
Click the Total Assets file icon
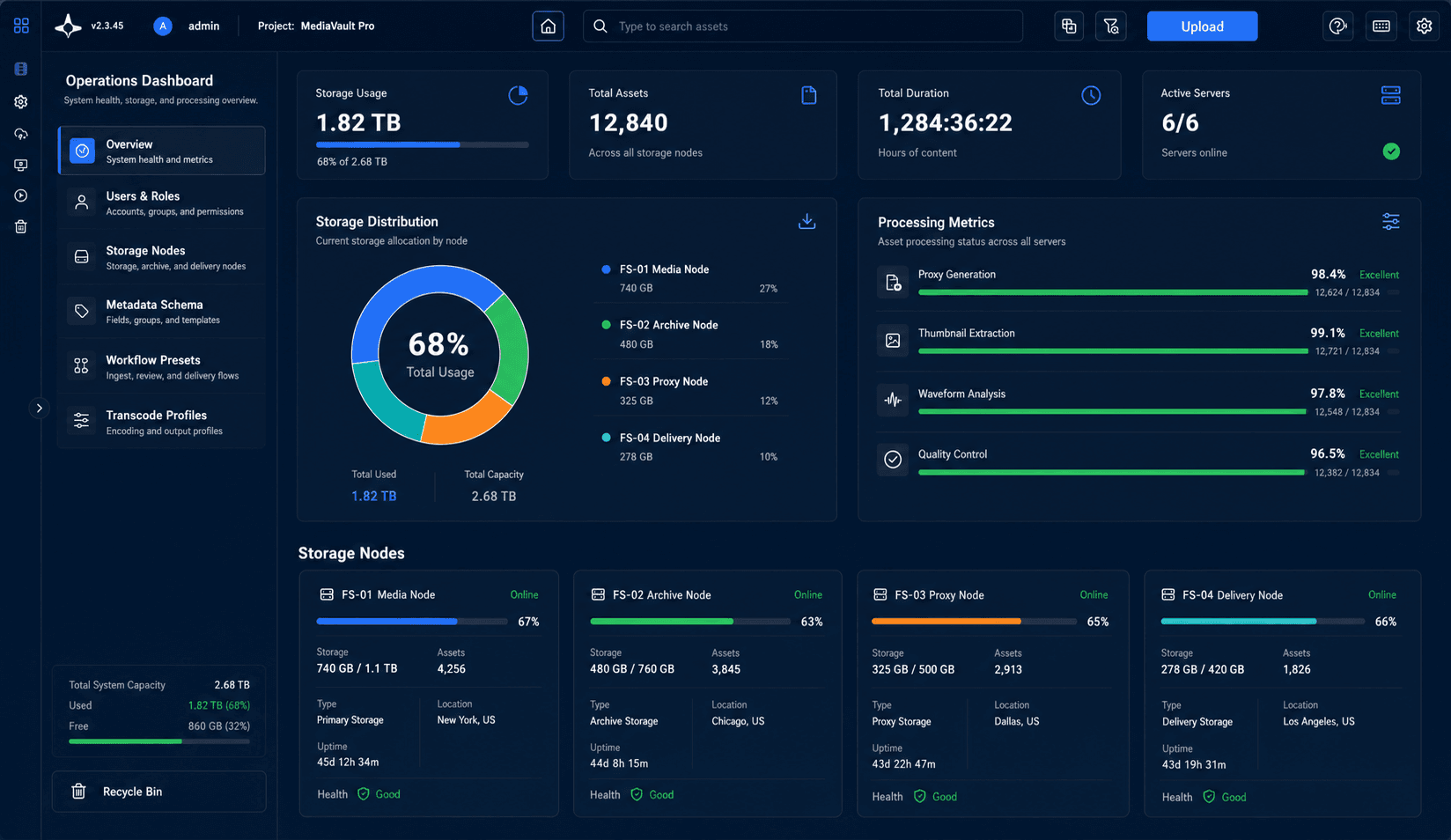coord(809,95)
